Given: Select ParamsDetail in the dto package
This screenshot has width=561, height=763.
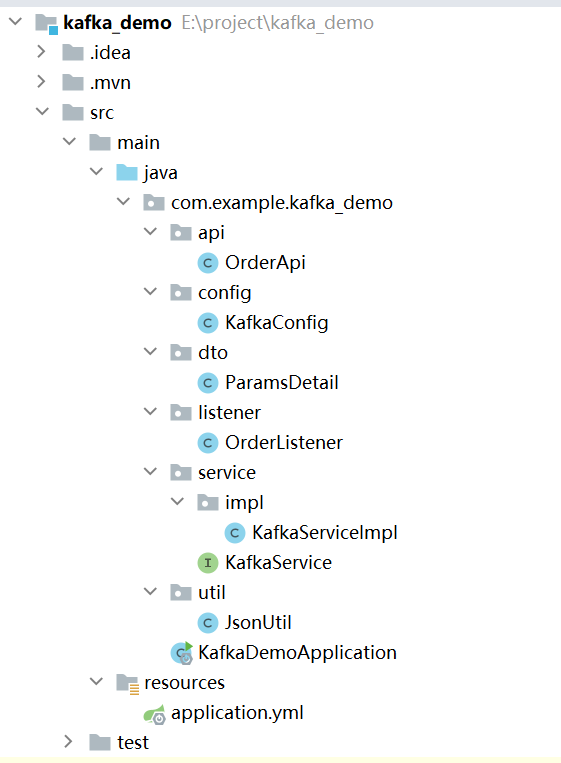Looking at the screenshot, I should pos(282,382).
